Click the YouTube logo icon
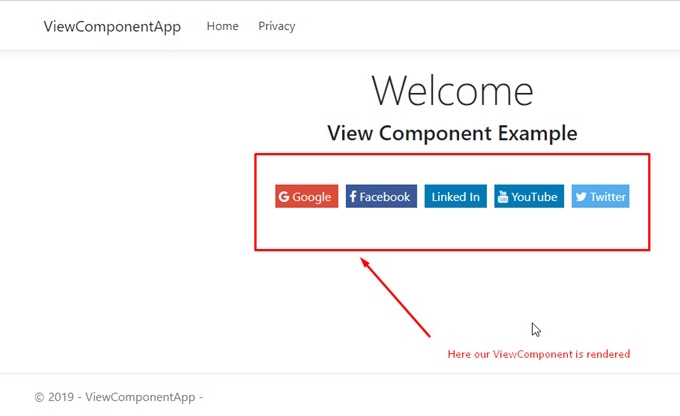 point(502,197)
